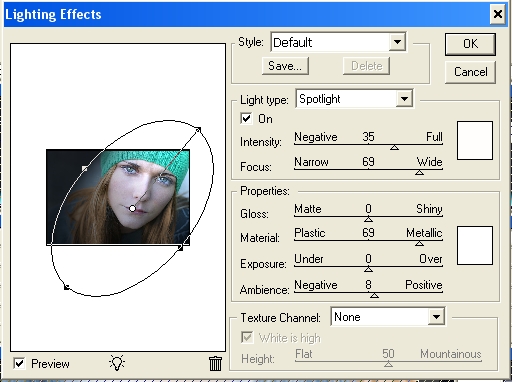Click the Metallic label on Material slider
This screenshot has width=512, height=382.
[424, 233]
